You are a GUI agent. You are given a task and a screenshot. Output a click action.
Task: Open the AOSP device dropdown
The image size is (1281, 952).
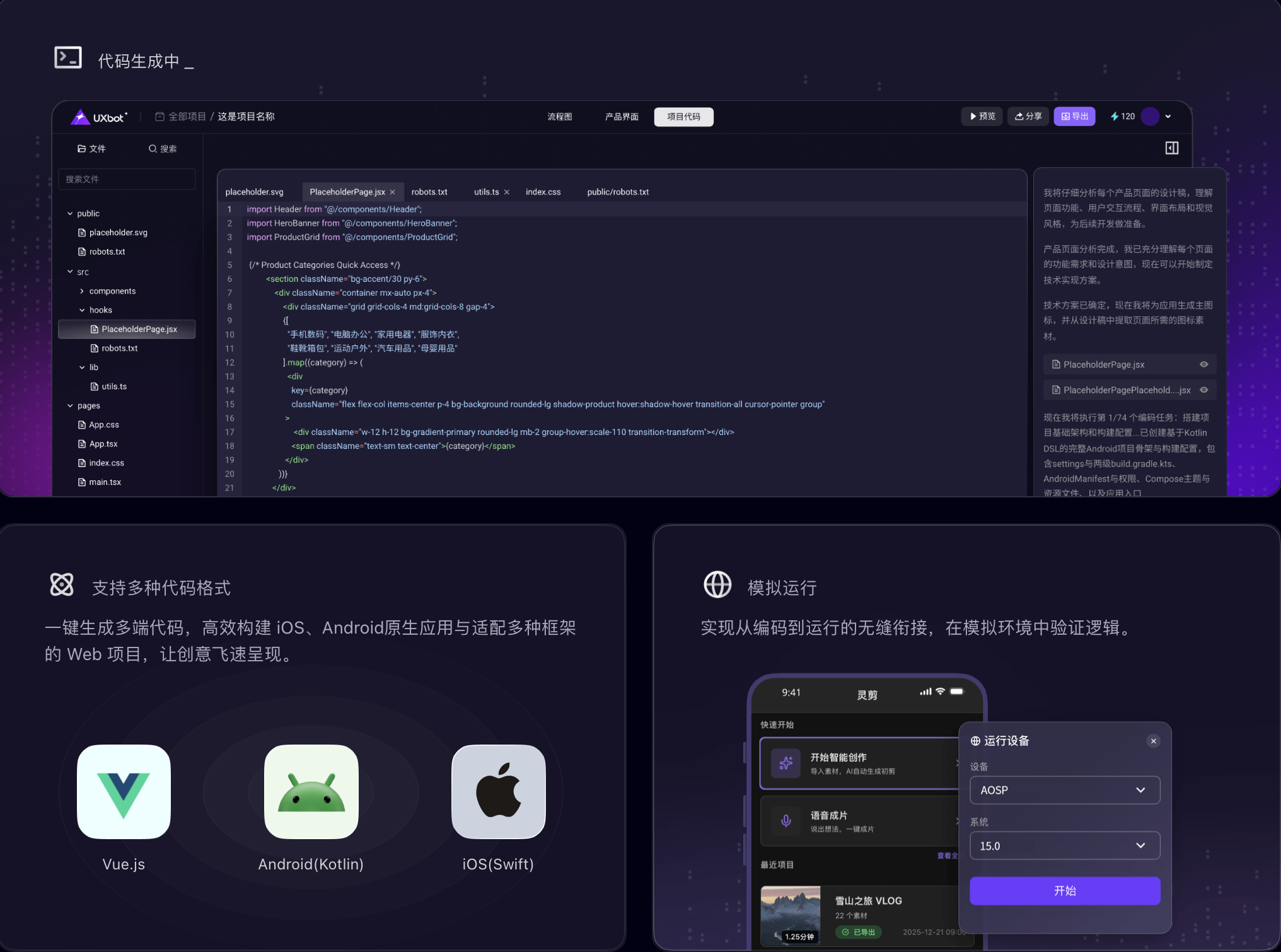[x=1064, y=790]
